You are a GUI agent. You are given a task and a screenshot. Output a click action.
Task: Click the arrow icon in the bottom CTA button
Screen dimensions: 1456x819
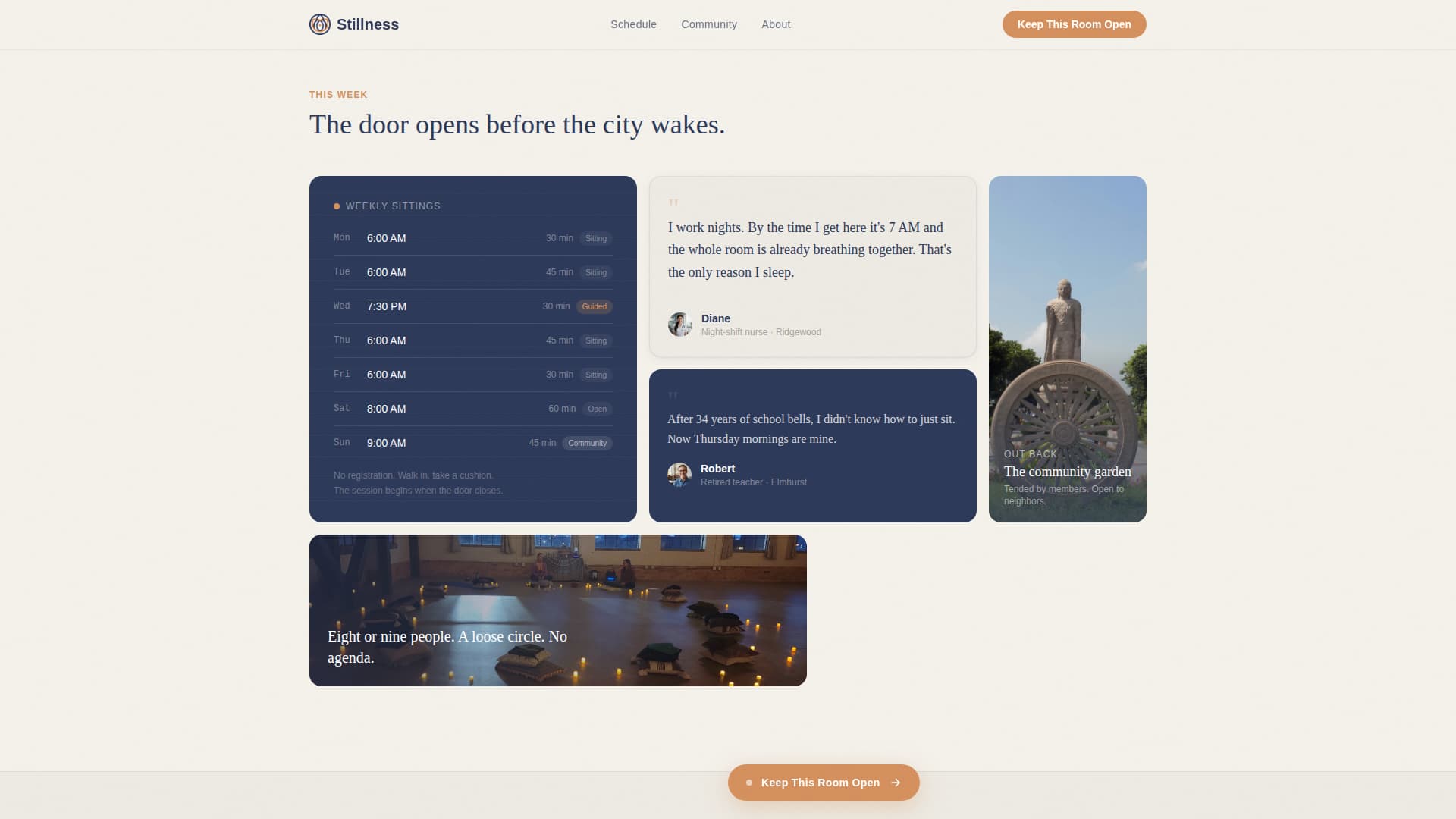pos(896,782)
